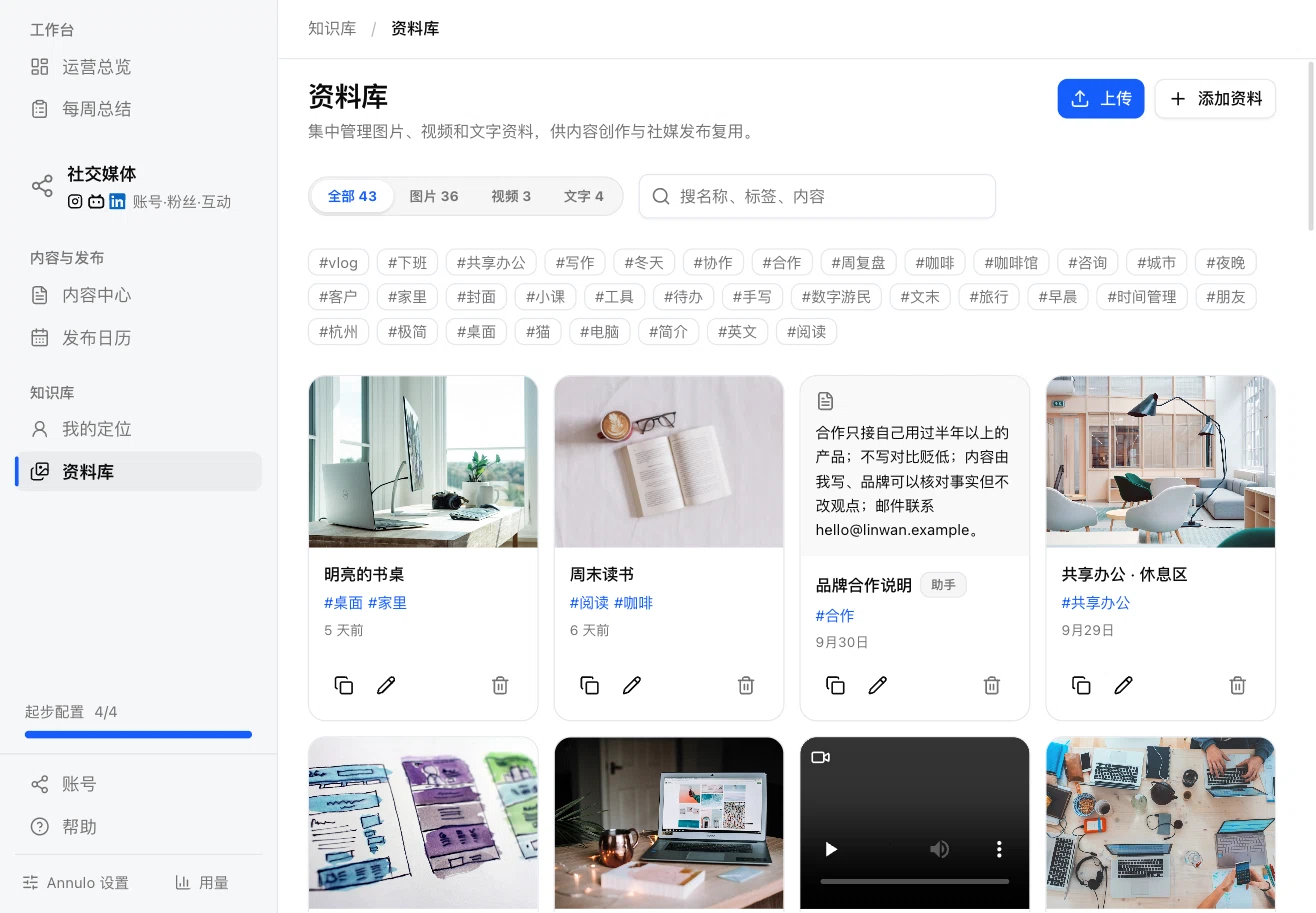Image resolution: width=1316 pixels, height=913 pixels.
Task: Open 我的定位 in sidebar
Action: point(138,429)
